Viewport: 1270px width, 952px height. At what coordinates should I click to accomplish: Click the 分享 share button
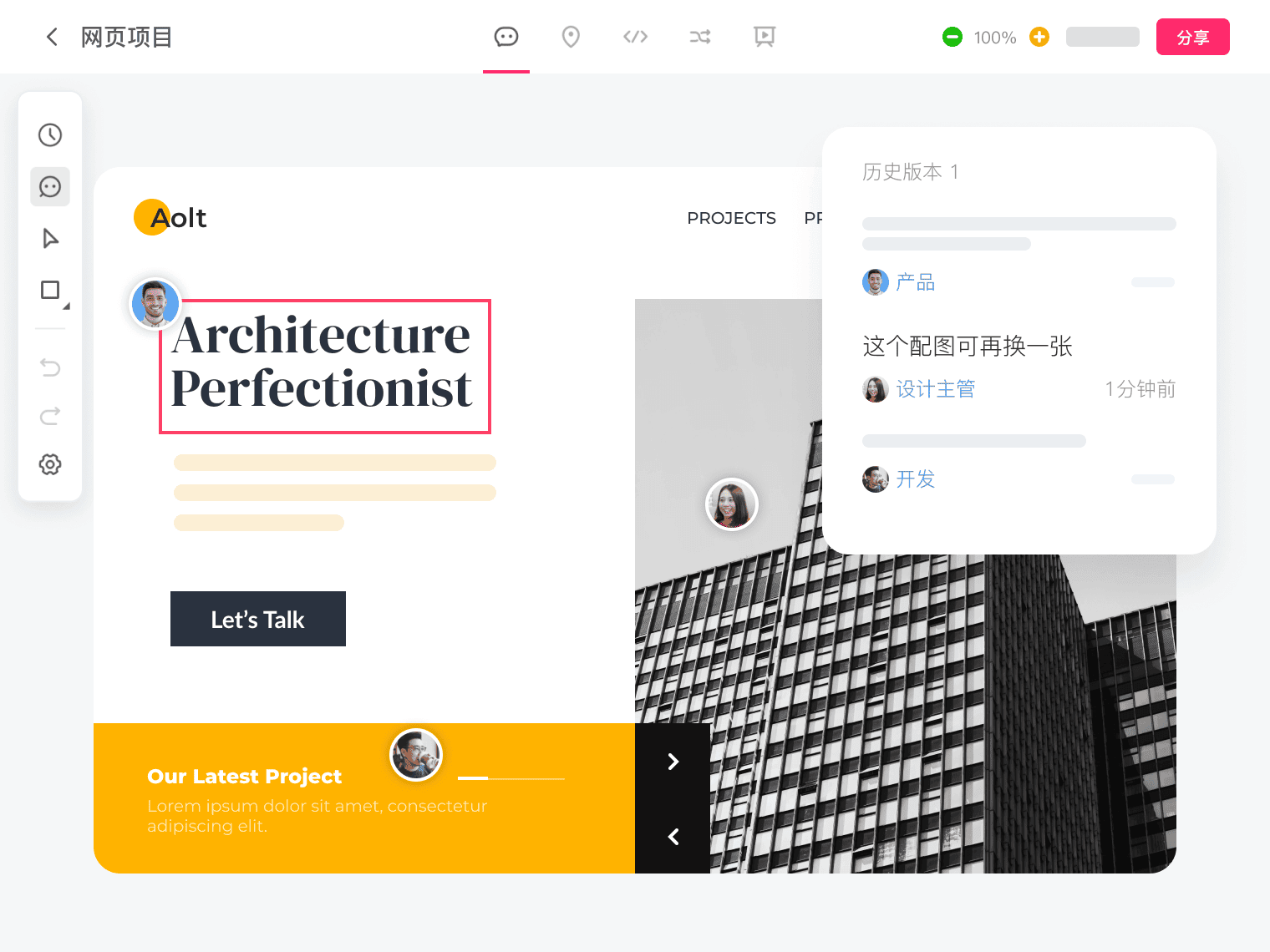(1192, 37)
